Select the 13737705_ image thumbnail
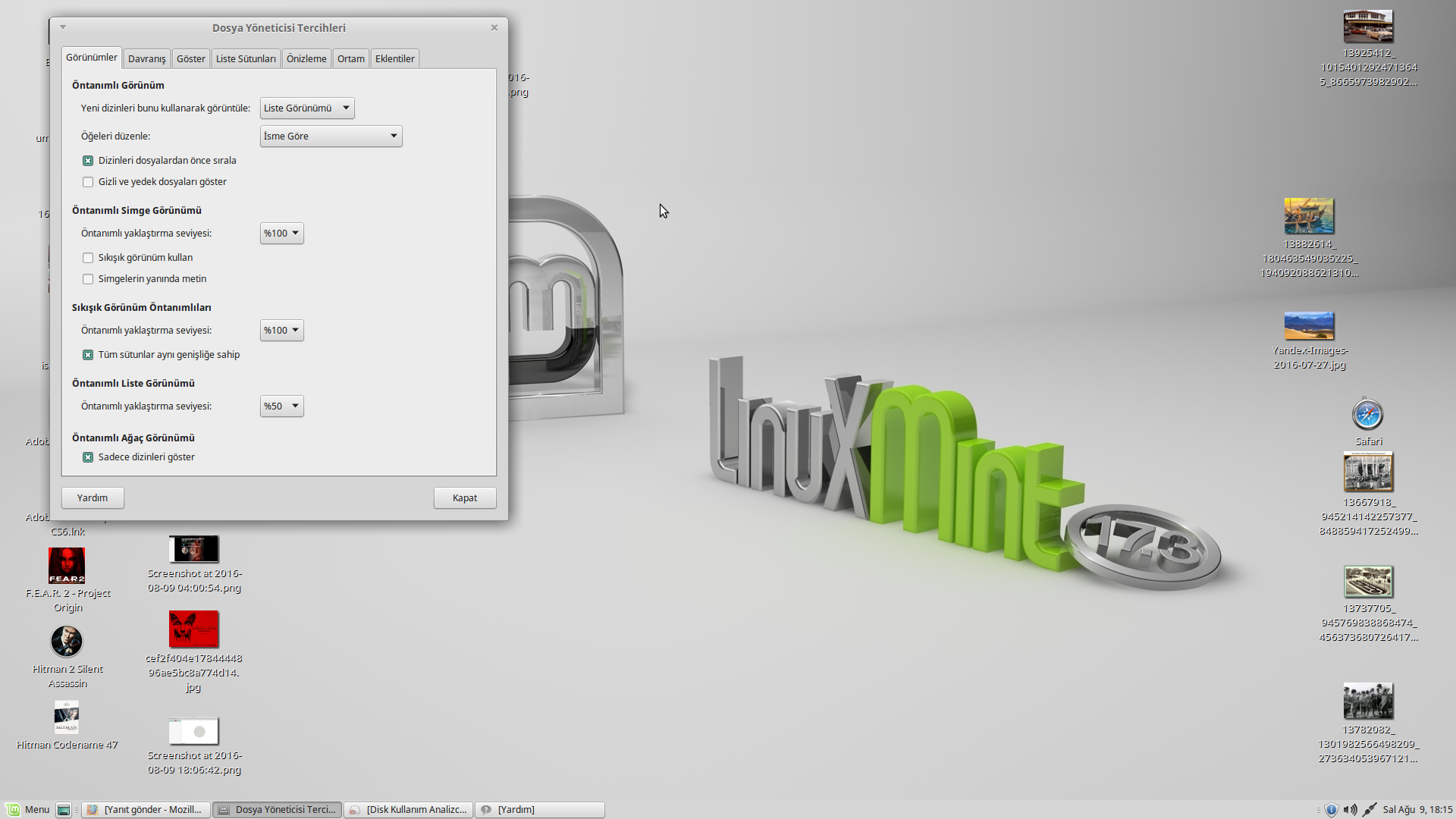Viewport: 1456px width, 819px height. pos(1368,582)
